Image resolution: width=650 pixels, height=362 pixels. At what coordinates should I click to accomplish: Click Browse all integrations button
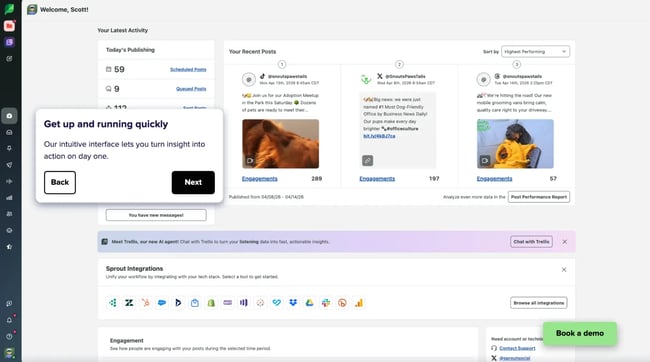(x=539, y=303)
